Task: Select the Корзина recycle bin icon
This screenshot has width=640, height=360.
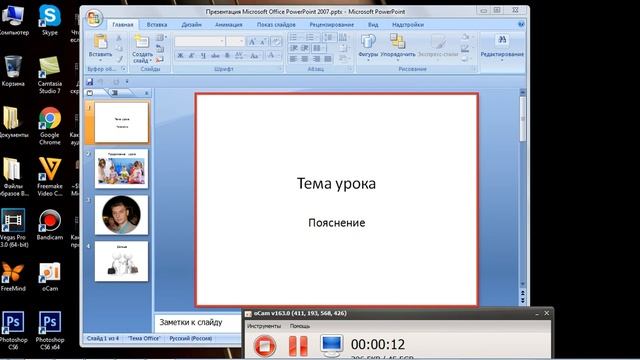Action: (13, 71)
